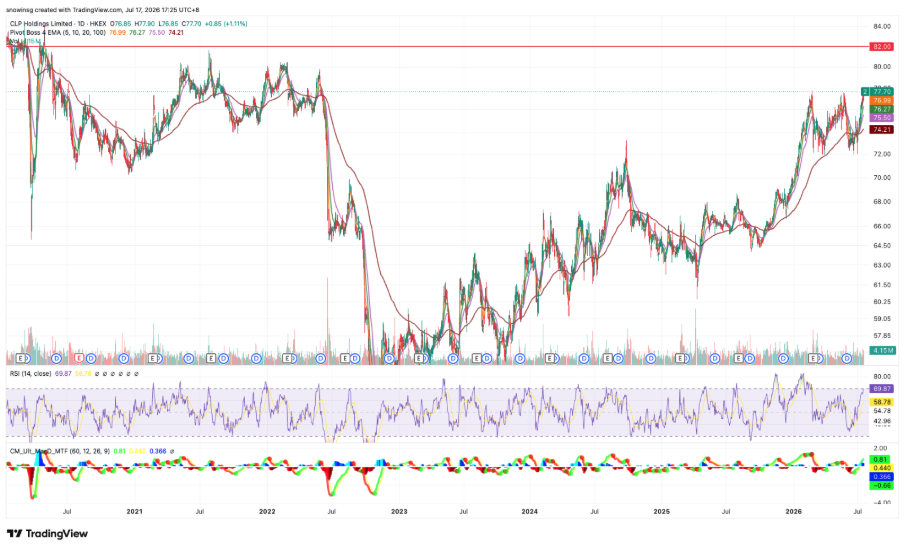
Task: Select the 'Pivot Boss 4 EMA' indicator legend
Action: (x=57, y=33)
